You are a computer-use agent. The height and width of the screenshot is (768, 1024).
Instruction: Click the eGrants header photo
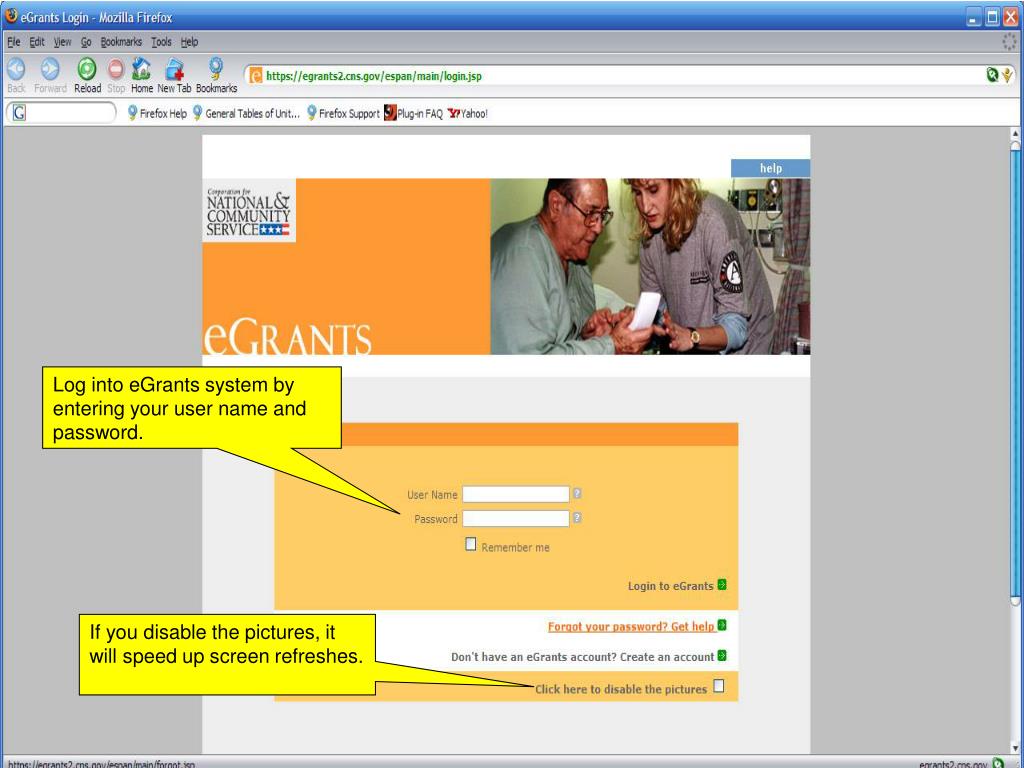(x=650, y=266)
